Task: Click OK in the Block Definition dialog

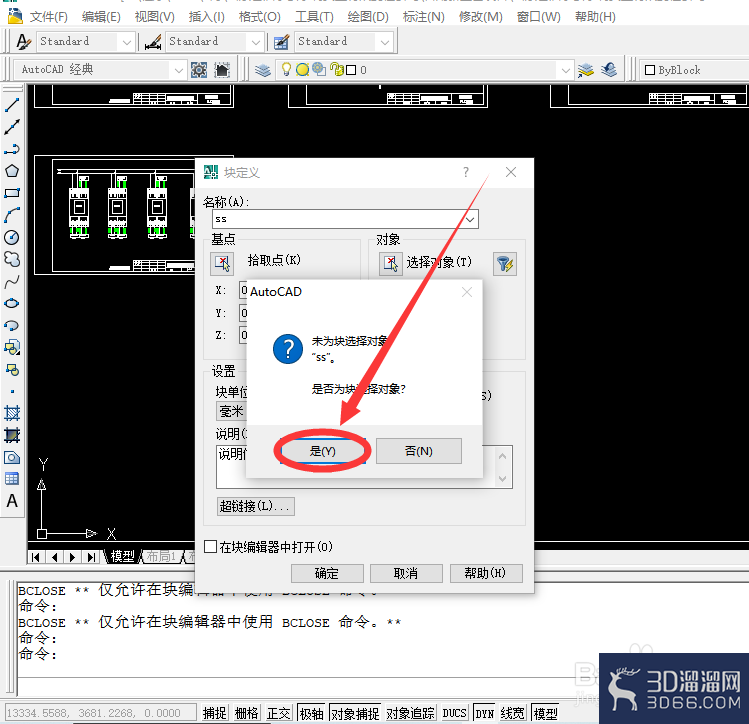Action: click(327, 573)
